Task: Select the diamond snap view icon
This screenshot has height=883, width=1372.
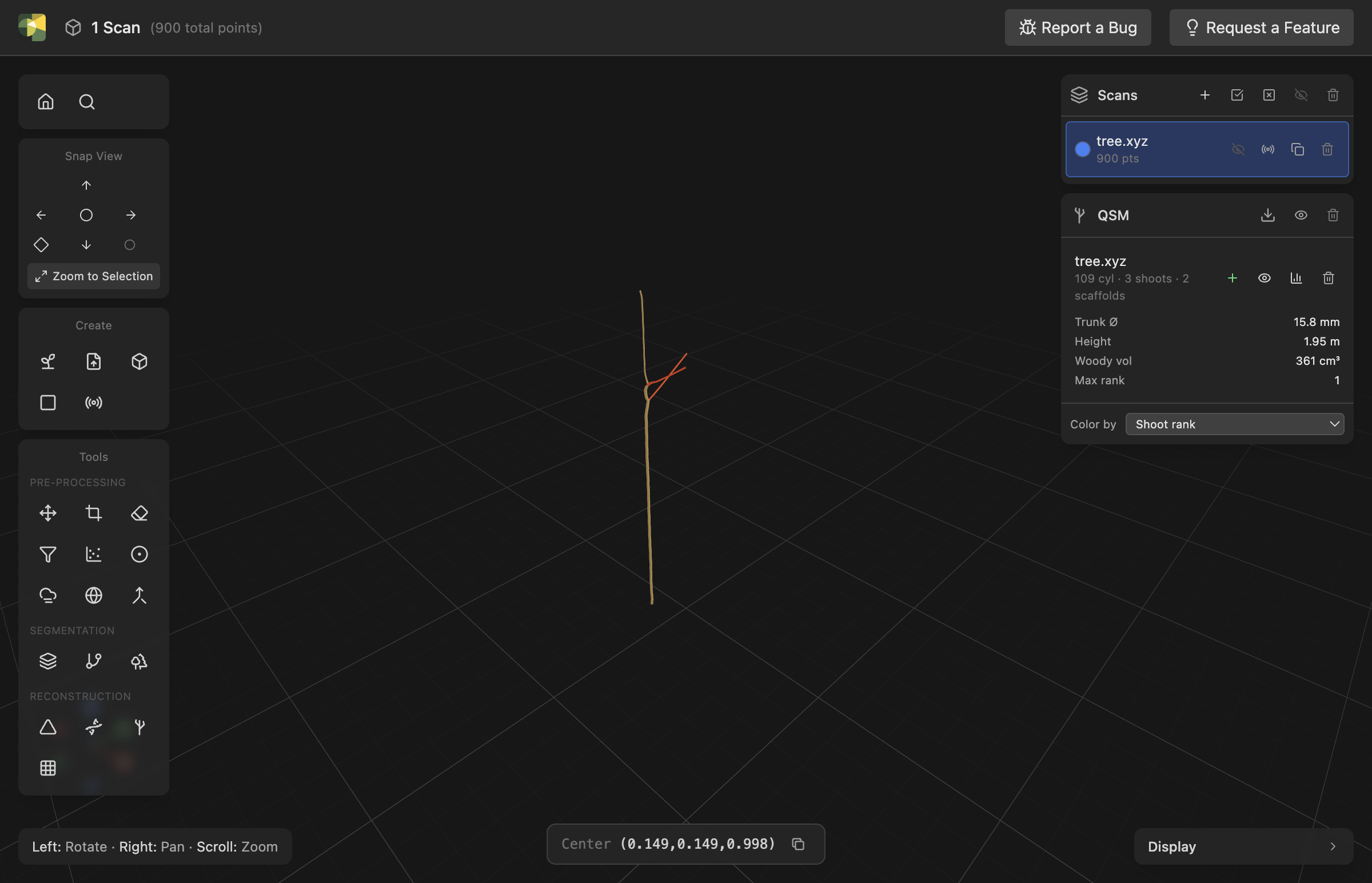Action: pos(41,245)
